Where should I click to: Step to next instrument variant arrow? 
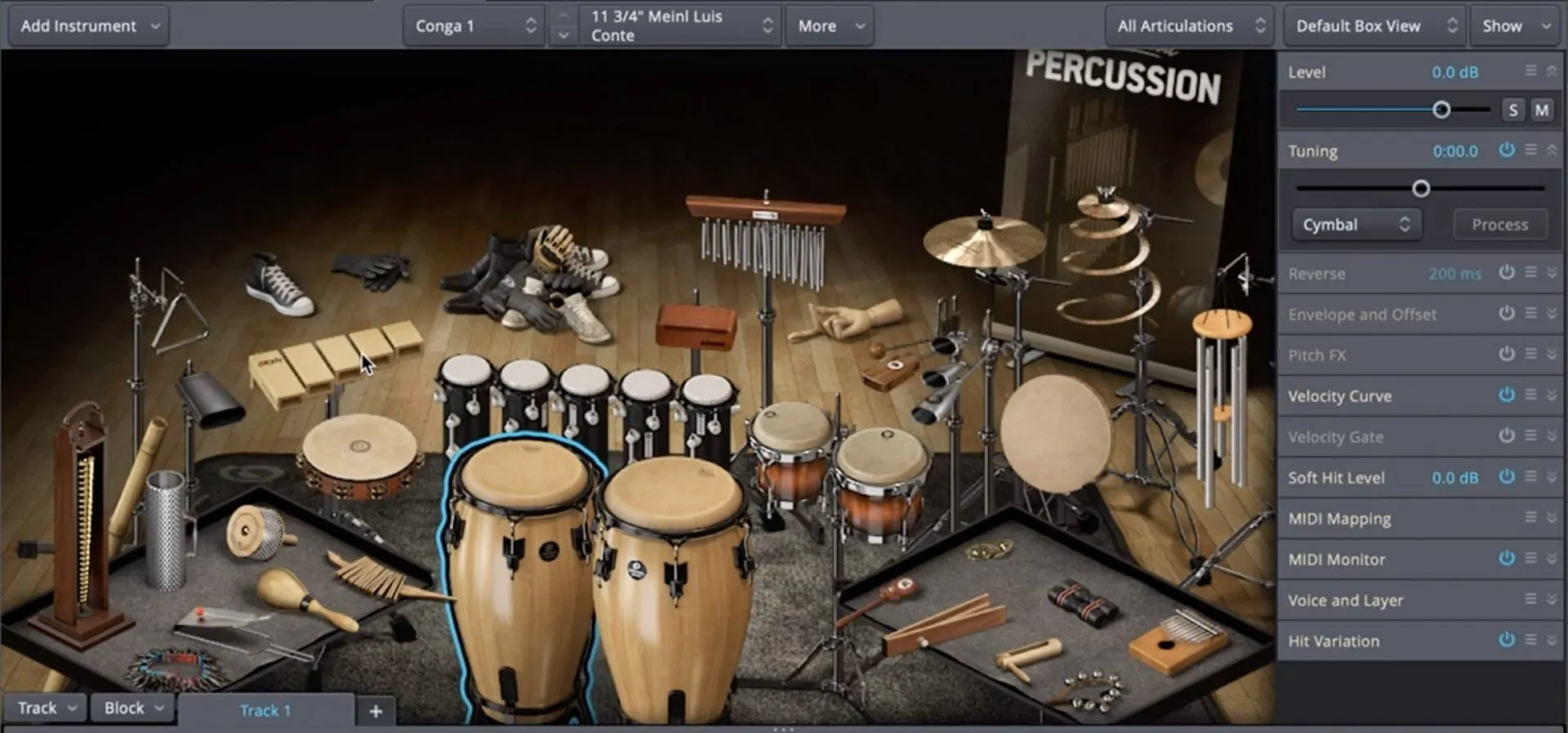point(563,36)
